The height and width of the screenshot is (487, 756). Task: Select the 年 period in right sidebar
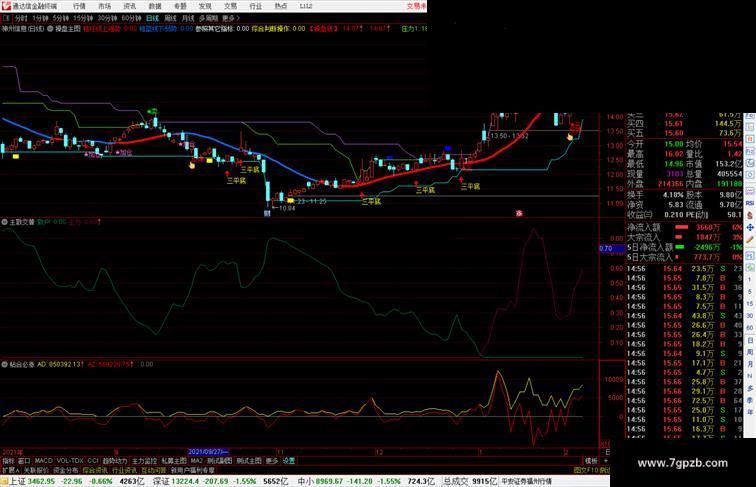750,412
